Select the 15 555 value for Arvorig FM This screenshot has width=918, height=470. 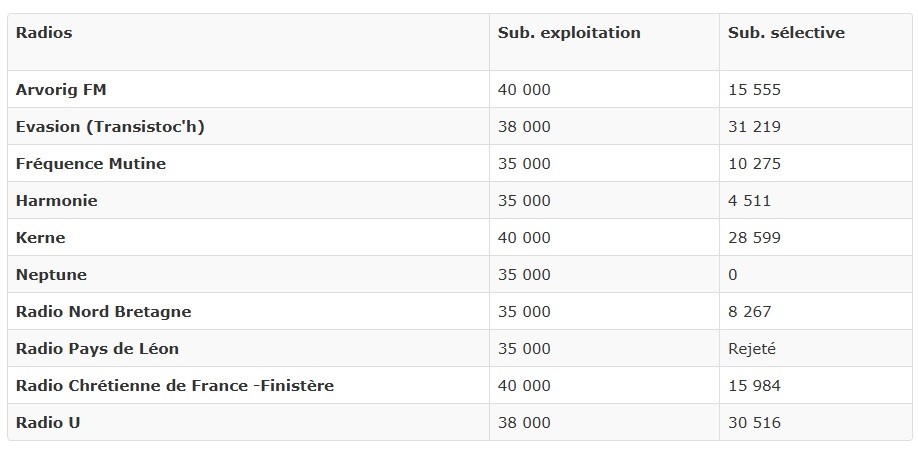[x=754, y=90]
